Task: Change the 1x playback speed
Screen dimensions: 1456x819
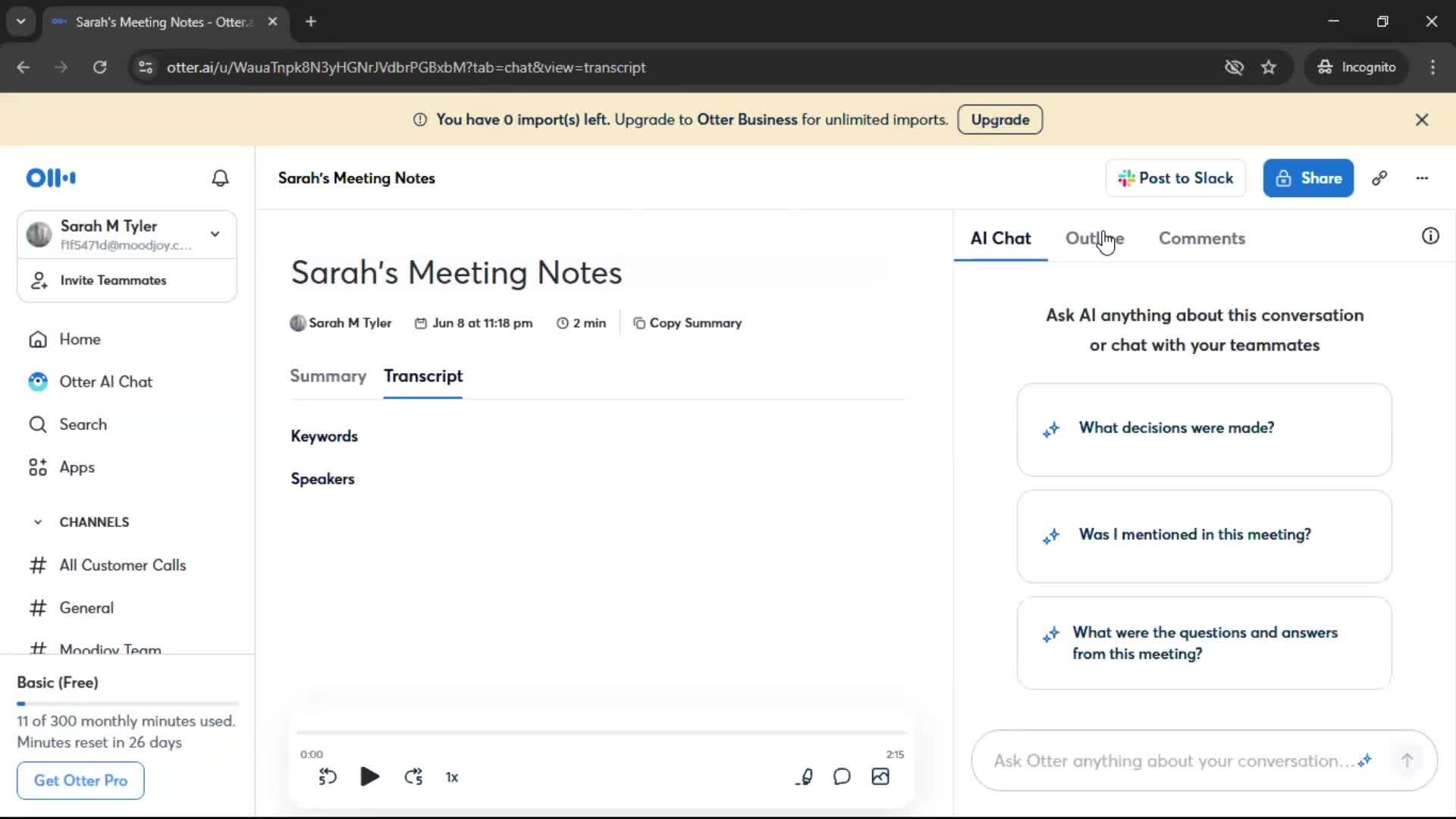Action: 452,777
